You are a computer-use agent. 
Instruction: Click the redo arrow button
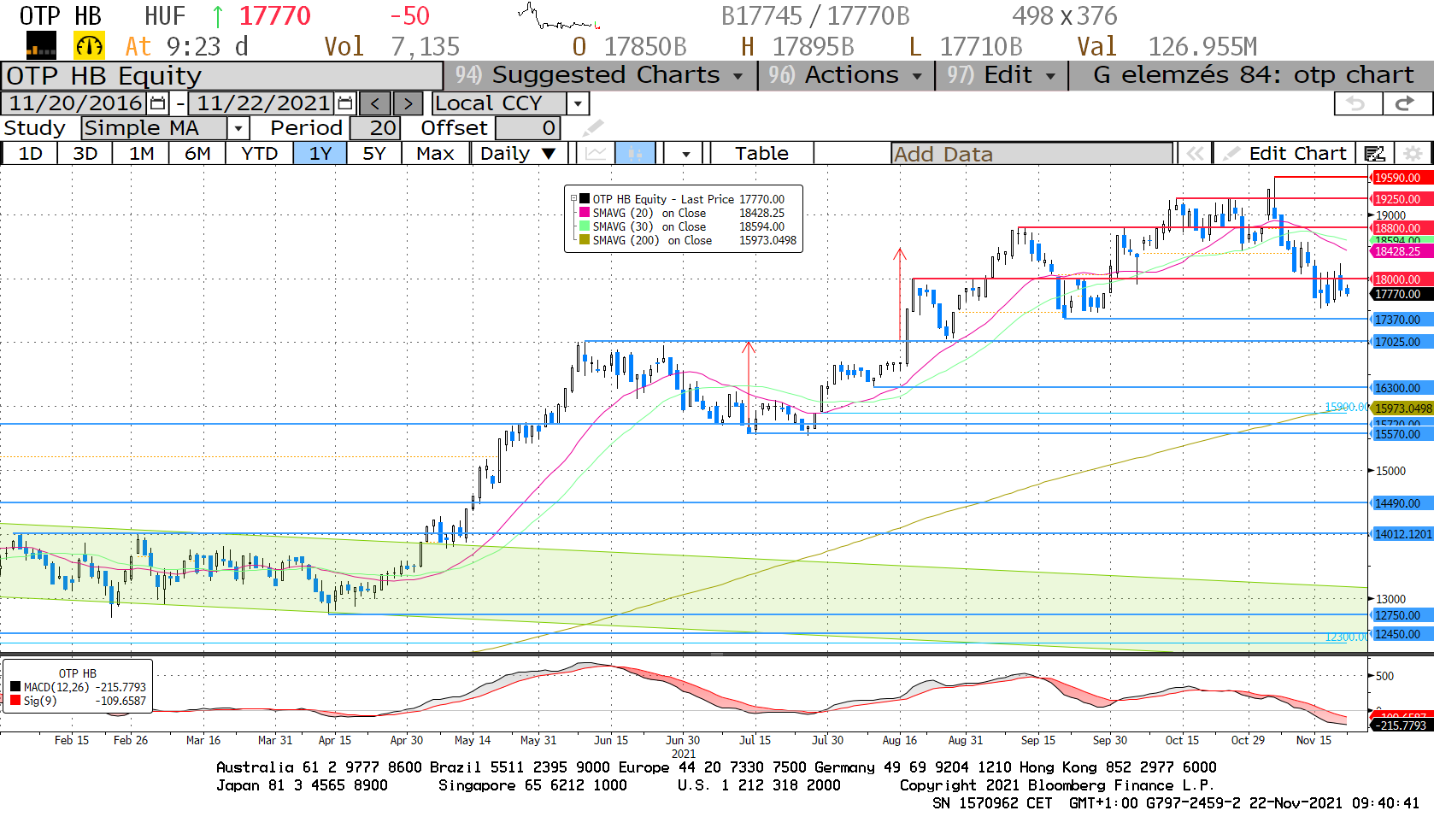pos(1406,103)
